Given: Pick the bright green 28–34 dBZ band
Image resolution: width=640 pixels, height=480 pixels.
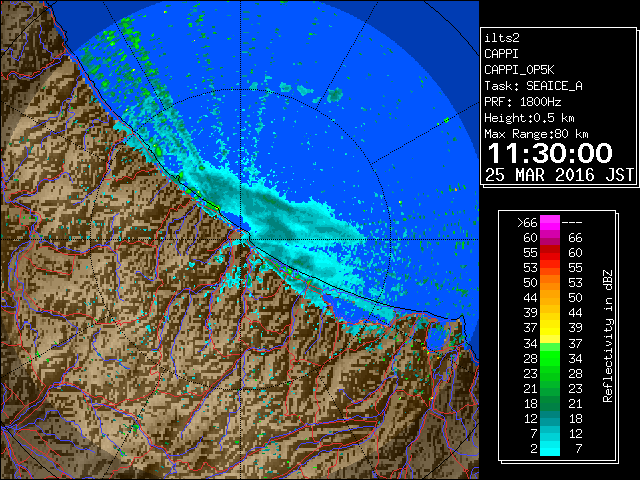Looking at the screenshot, I should pyautogui.click(x=550, y=358).
